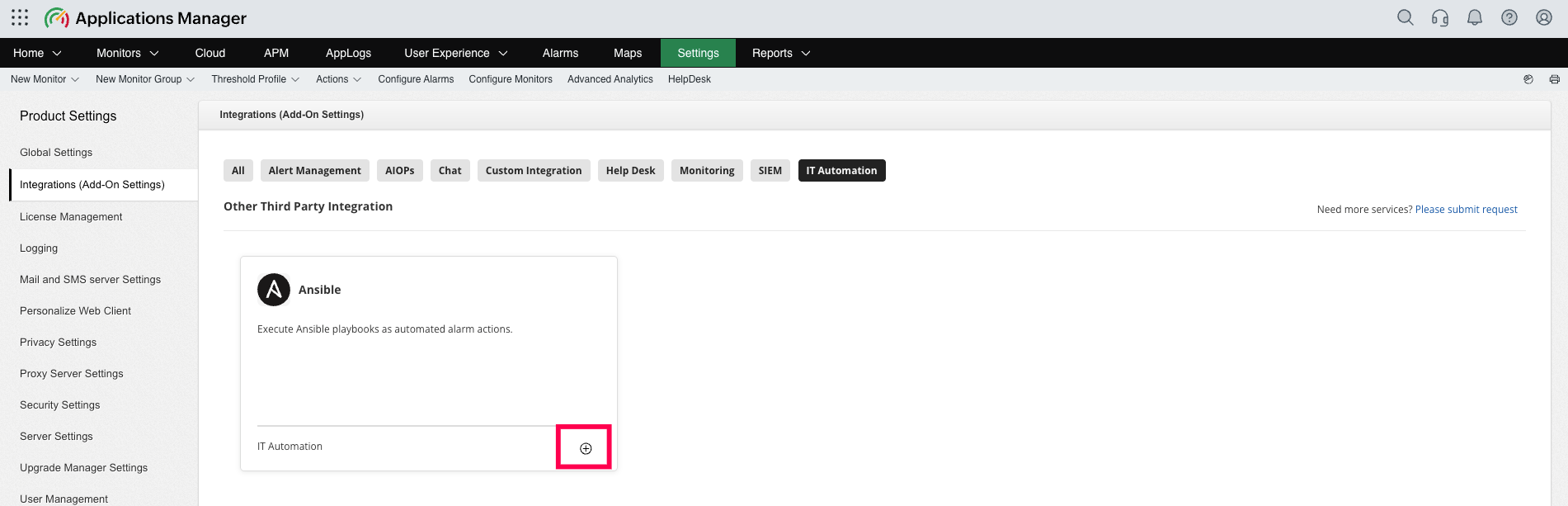Click the Ansible logo icon
The image size is (1568, 506).
[274, 290]
